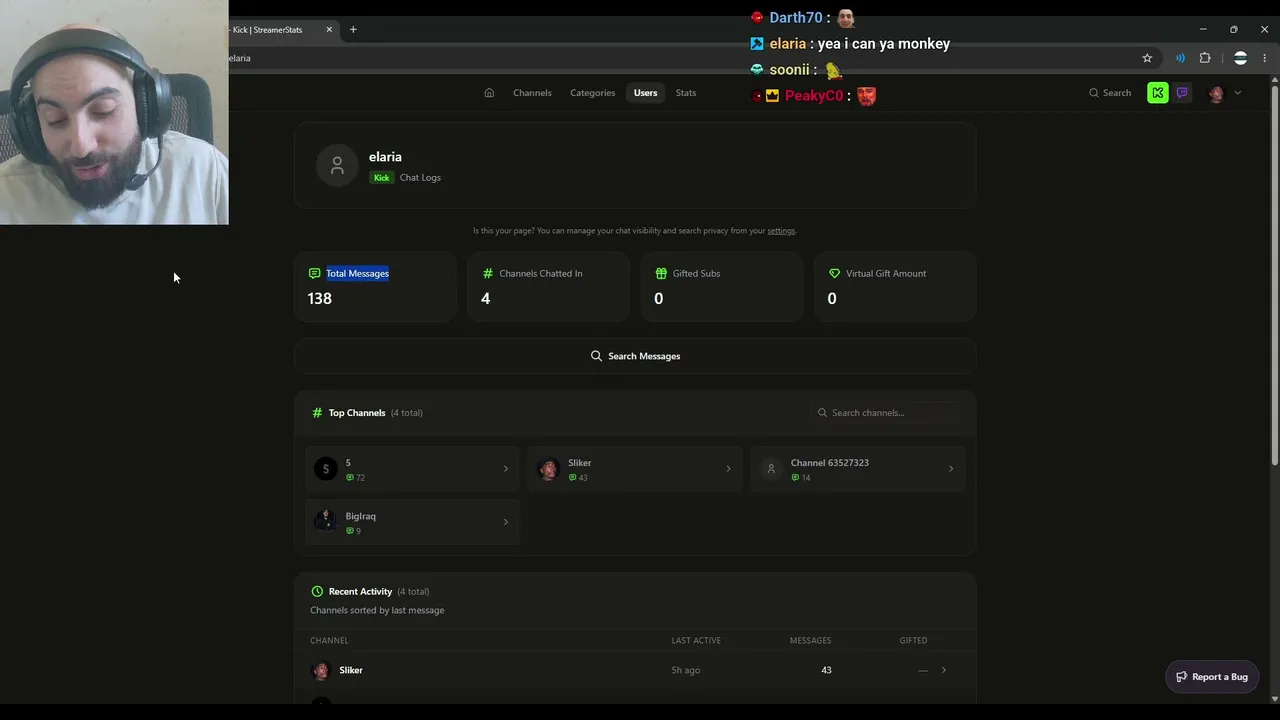This screenshot has width=1280, height=720.
Task: Open the account avatar in the navbar
Action: click(1216, 93)
